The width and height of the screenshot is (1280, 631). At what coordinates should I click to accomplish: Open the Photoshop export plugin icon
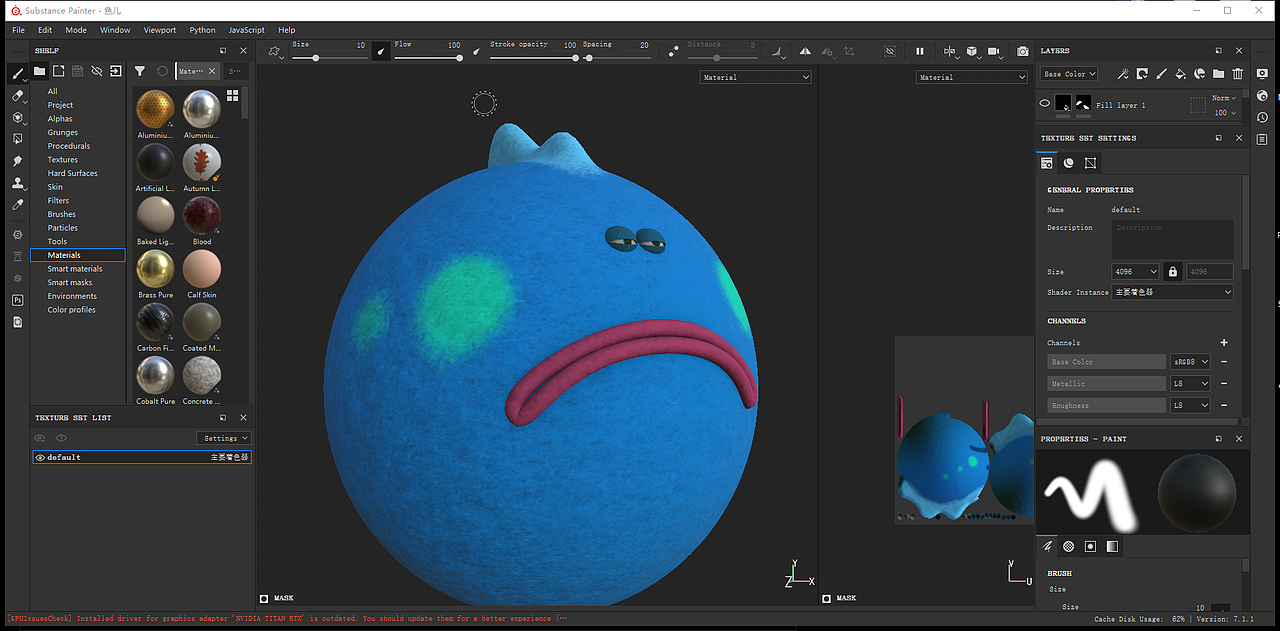(x=17, y=300)
